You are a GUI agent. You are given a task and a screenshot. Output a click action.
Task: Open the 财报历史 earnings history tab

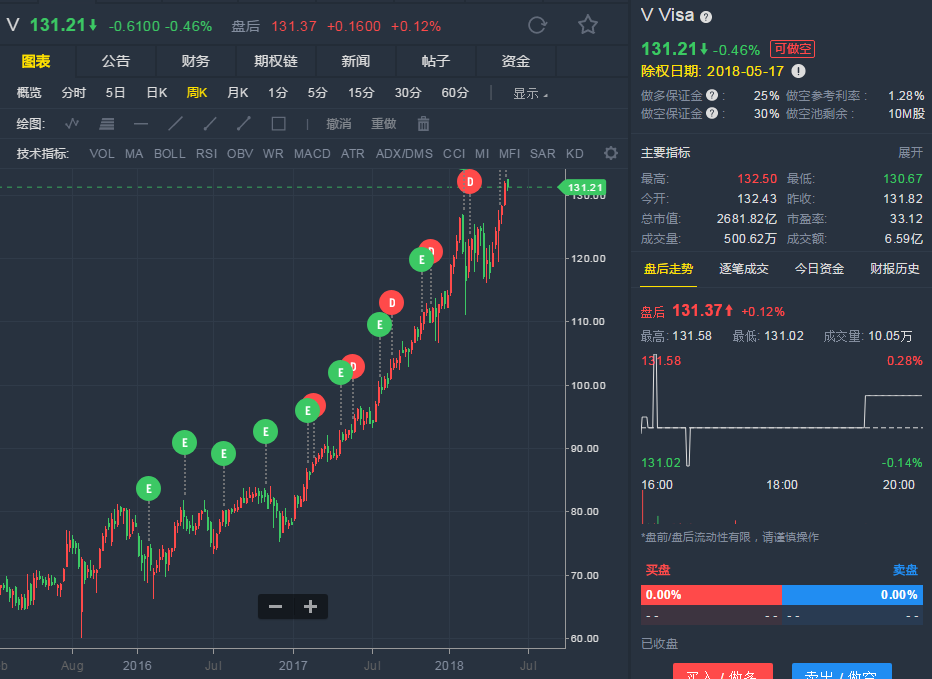(895, 269)
